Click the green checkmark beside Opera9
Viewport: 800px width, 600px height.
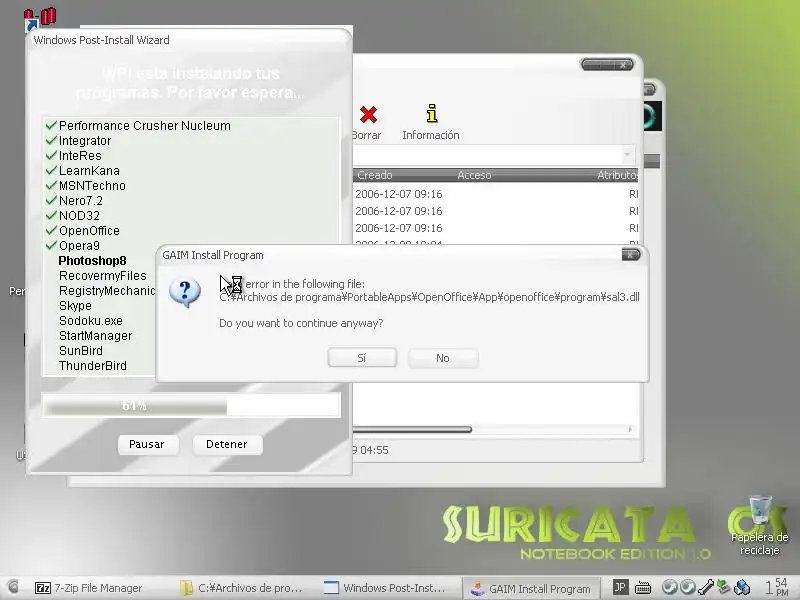coord(51,245)
